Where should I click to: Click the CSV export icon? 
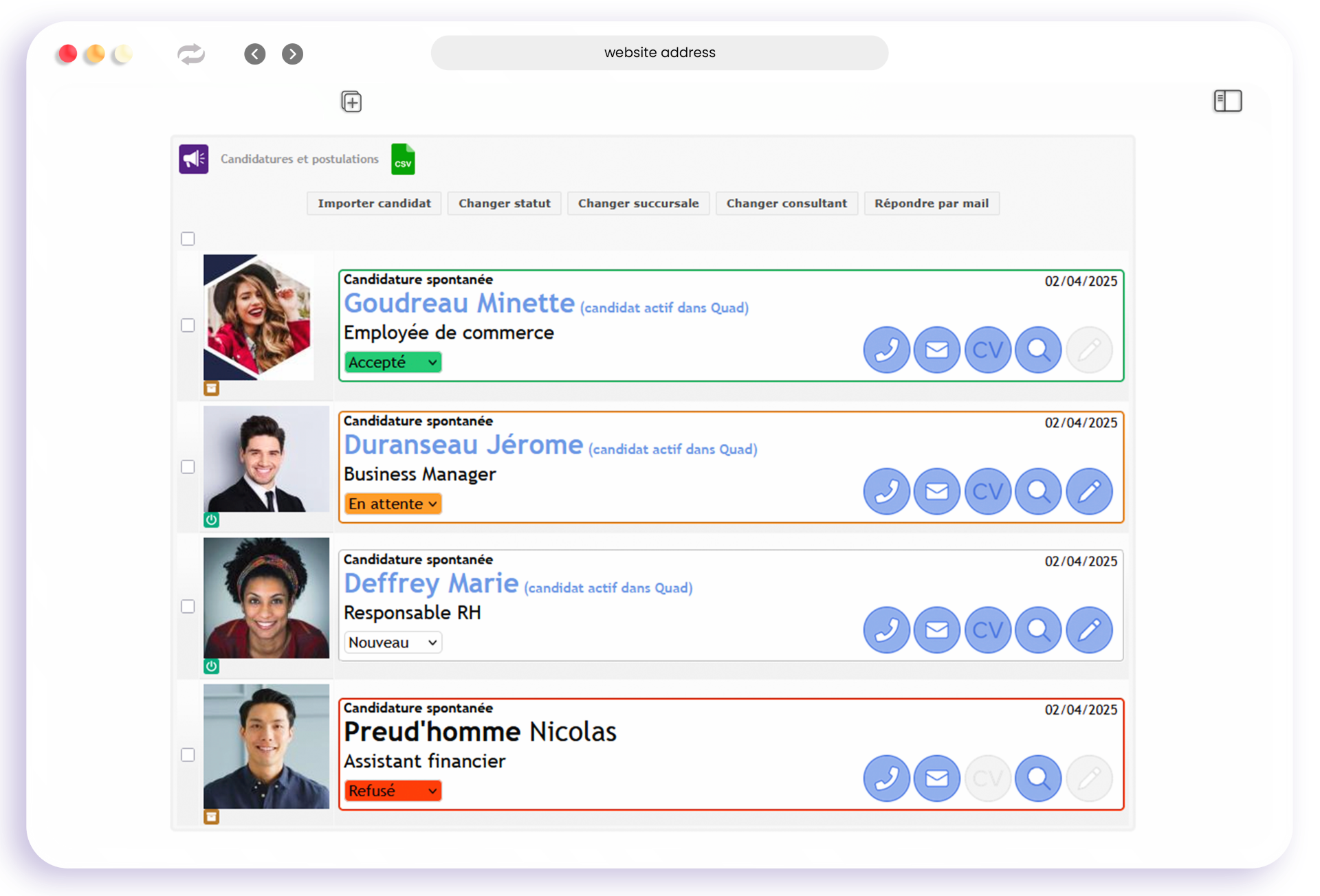click(403, 159)
